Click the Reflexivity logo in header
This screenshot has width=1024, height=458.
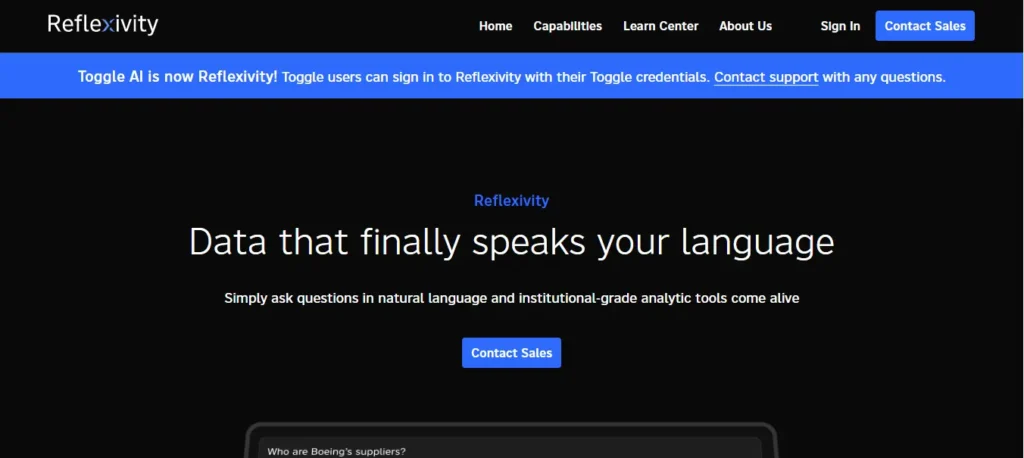[103, 25]
